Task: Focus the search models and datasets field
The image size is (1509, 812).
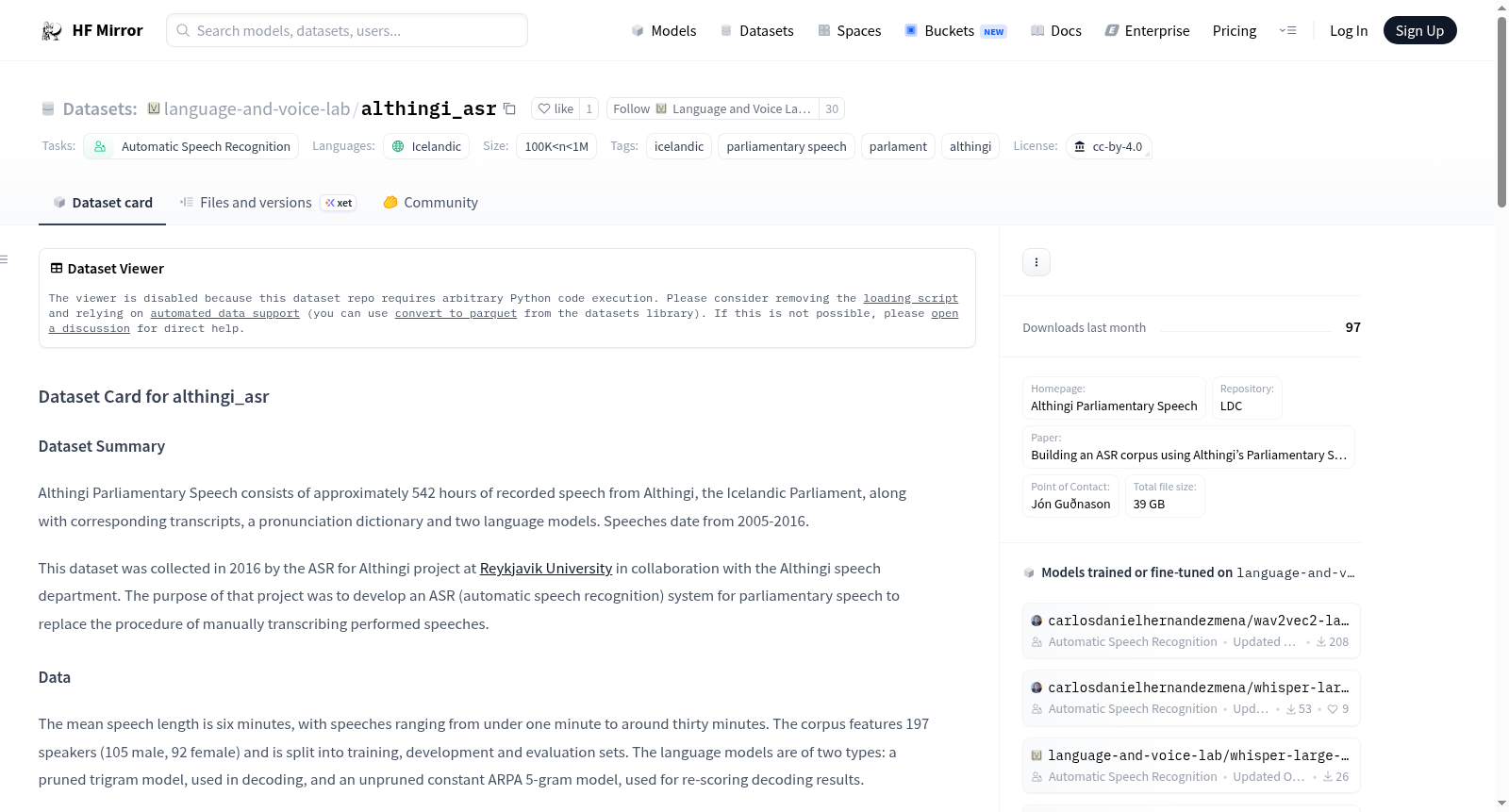Action: point(347,31)
